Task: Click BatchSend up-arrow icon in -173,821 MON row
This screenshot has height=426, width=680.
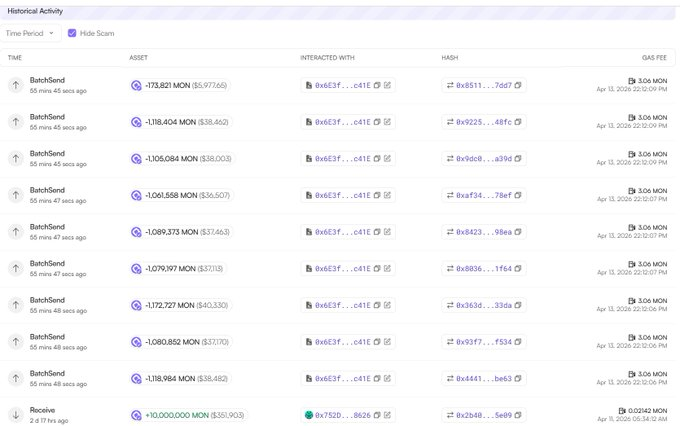Action: [16, 85]
